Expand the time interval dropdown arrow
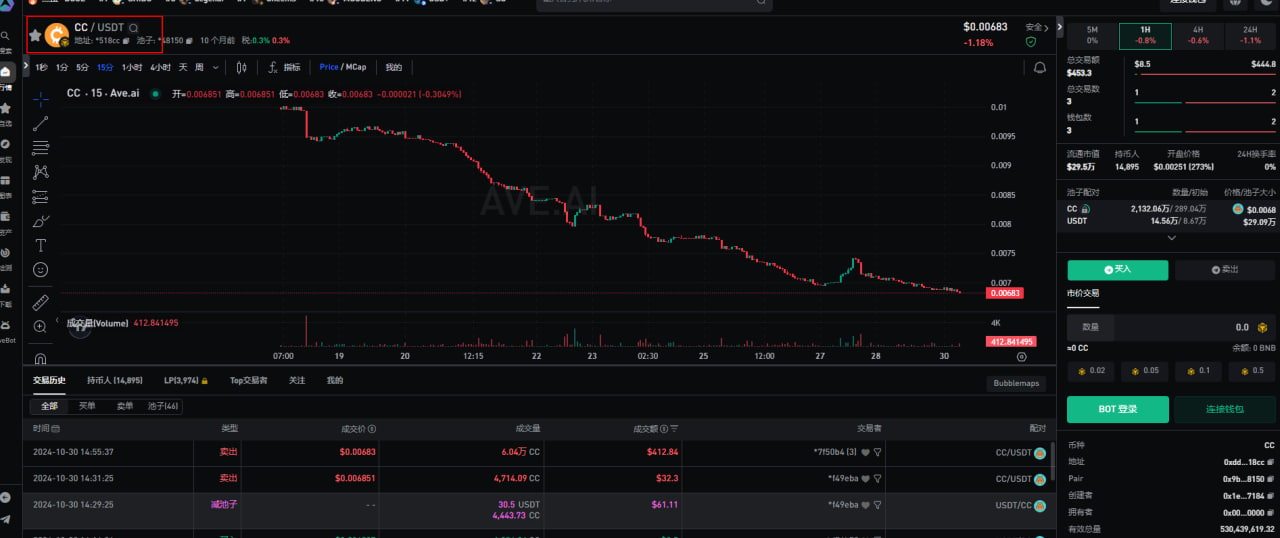This screenshot has width=1280, height=538. 216,67
